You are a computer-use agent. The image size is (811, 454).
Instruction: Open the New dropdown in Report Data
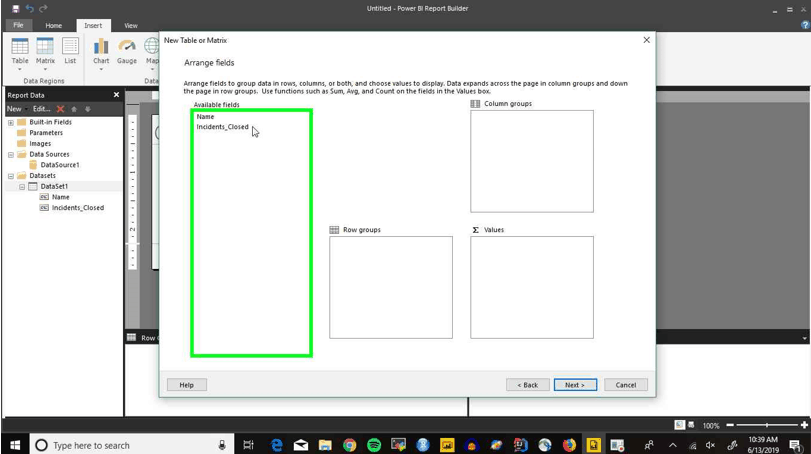pyautogui.click(x=16, y=109)
